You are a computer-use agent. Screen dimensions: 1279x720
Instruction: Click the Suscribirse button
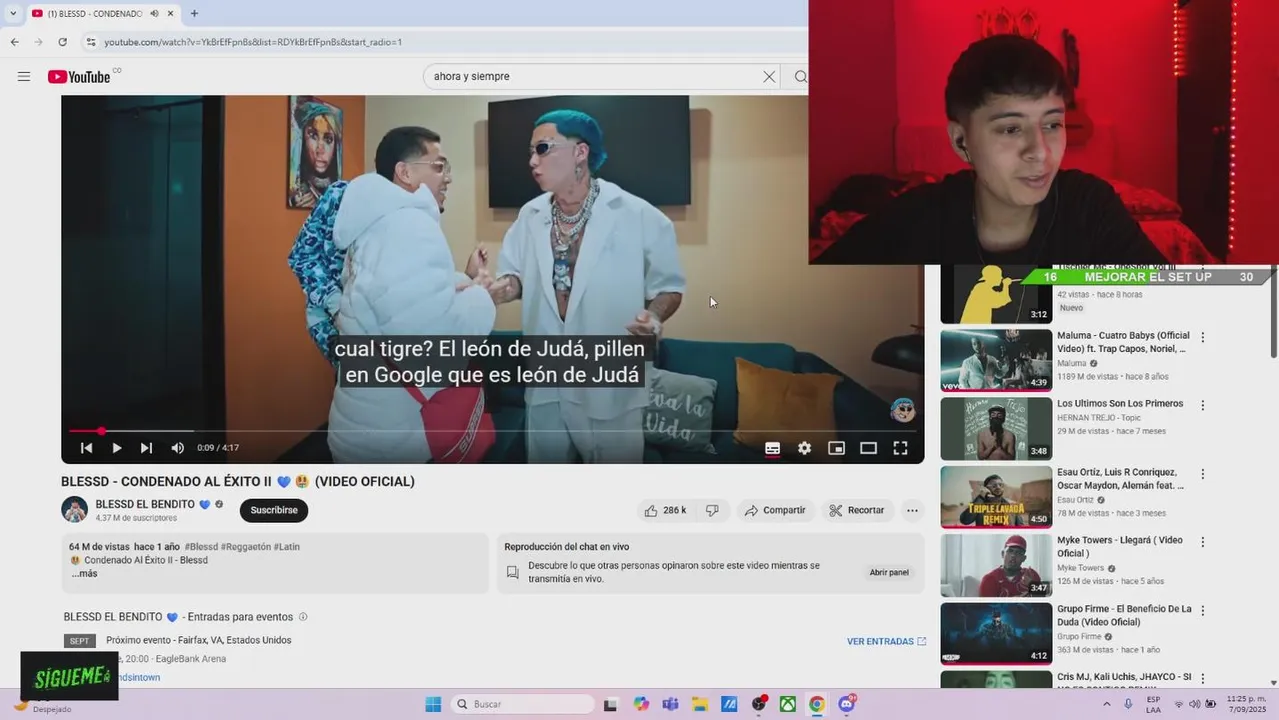click(x=274, y=510)
